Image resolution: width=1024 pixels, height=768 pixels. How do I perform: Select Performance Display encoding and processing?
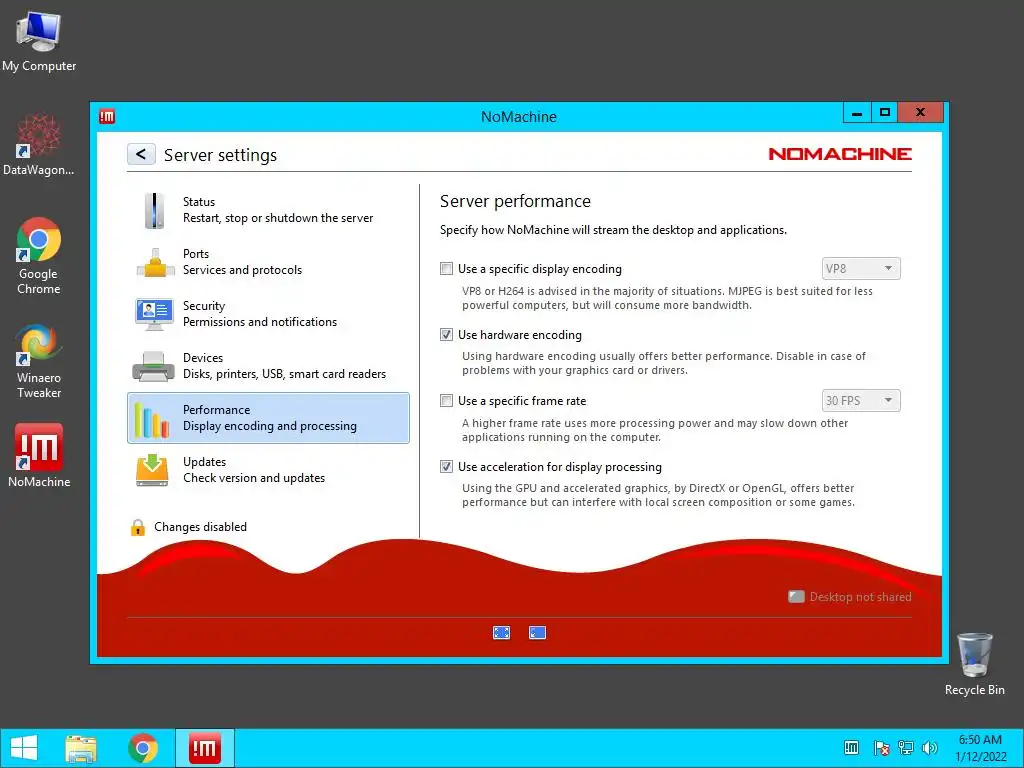click(x=268, y=418)
